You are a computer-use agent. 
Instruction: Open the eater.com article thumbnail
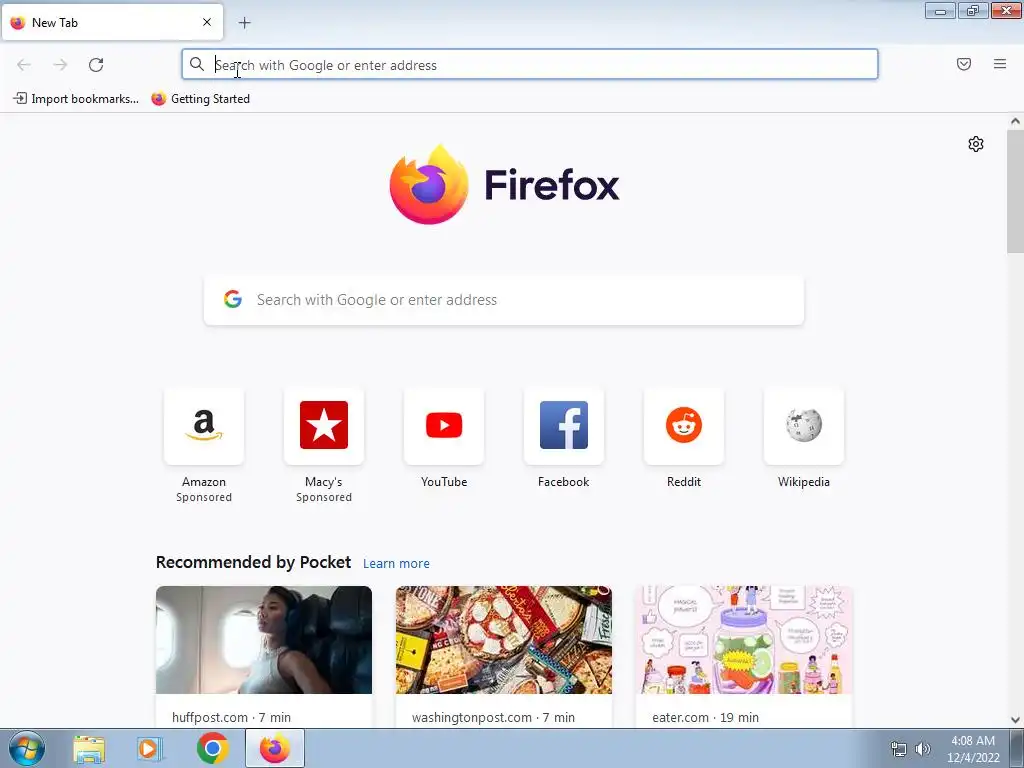[x=744, y=640]
